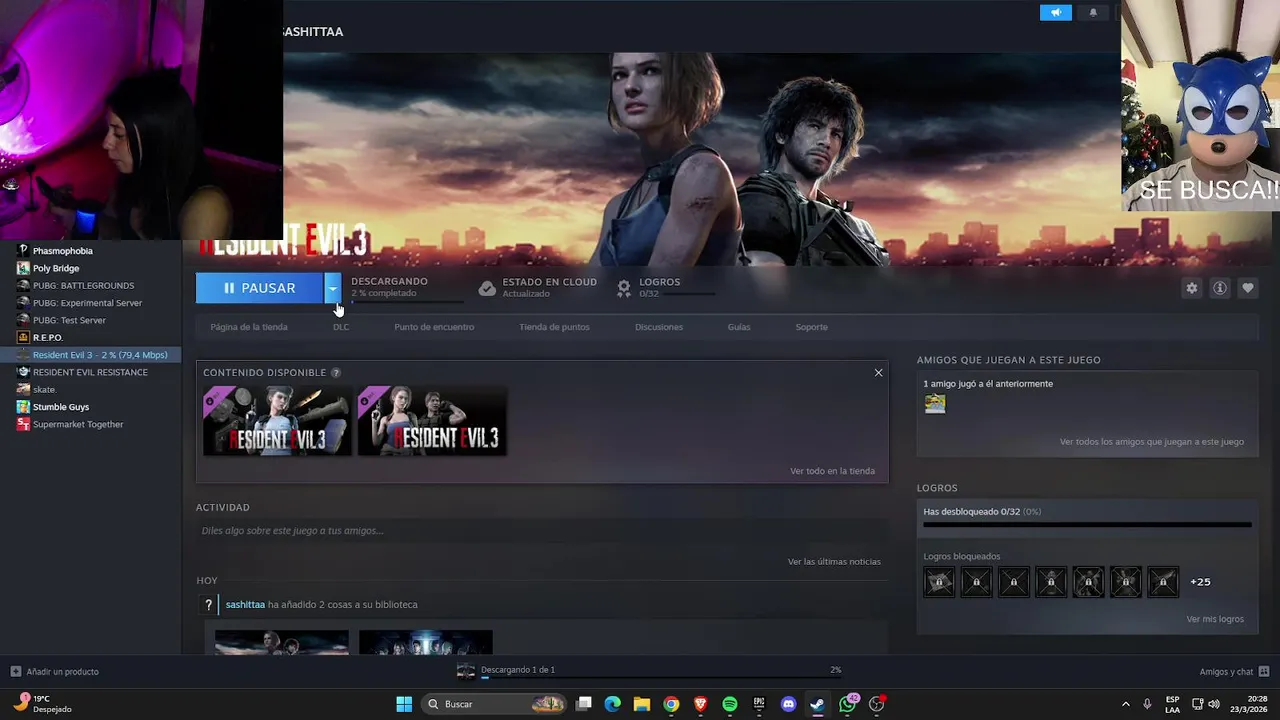Close the Contenido Disponible panel
Viewport: 1280px width, 720px height.
pos(878,373)
